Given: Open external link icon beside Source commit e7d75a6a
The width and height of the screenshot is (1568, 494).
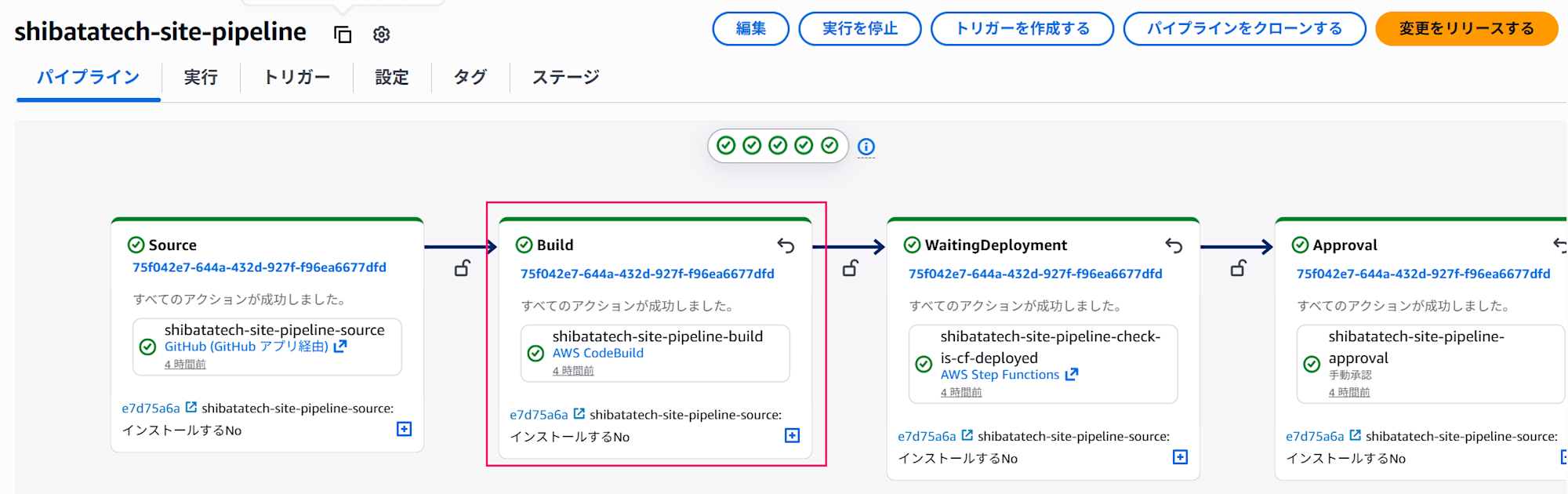Looking at the screenshot, I should [x=191, y=407].
